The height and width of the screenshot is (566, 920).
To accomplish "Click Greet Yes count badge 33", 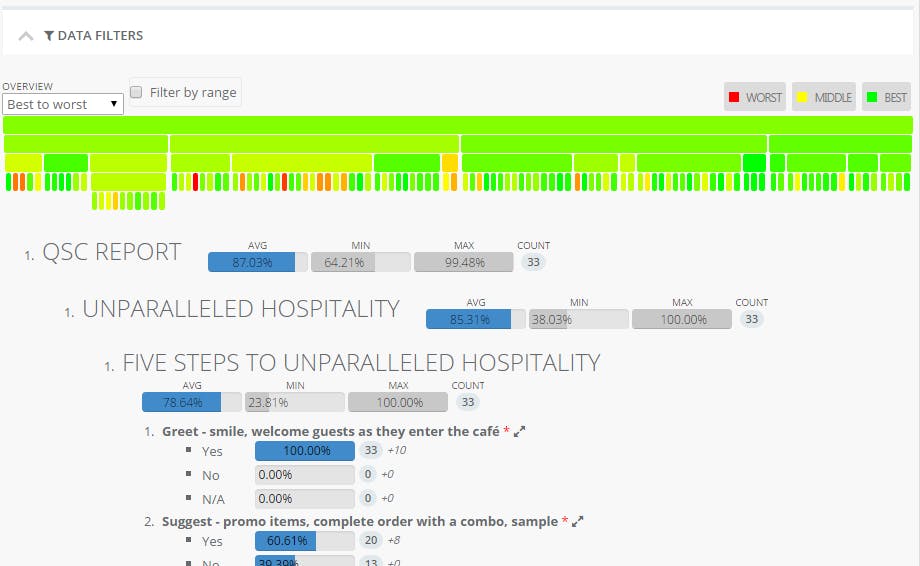I will [x=371, y=450].
